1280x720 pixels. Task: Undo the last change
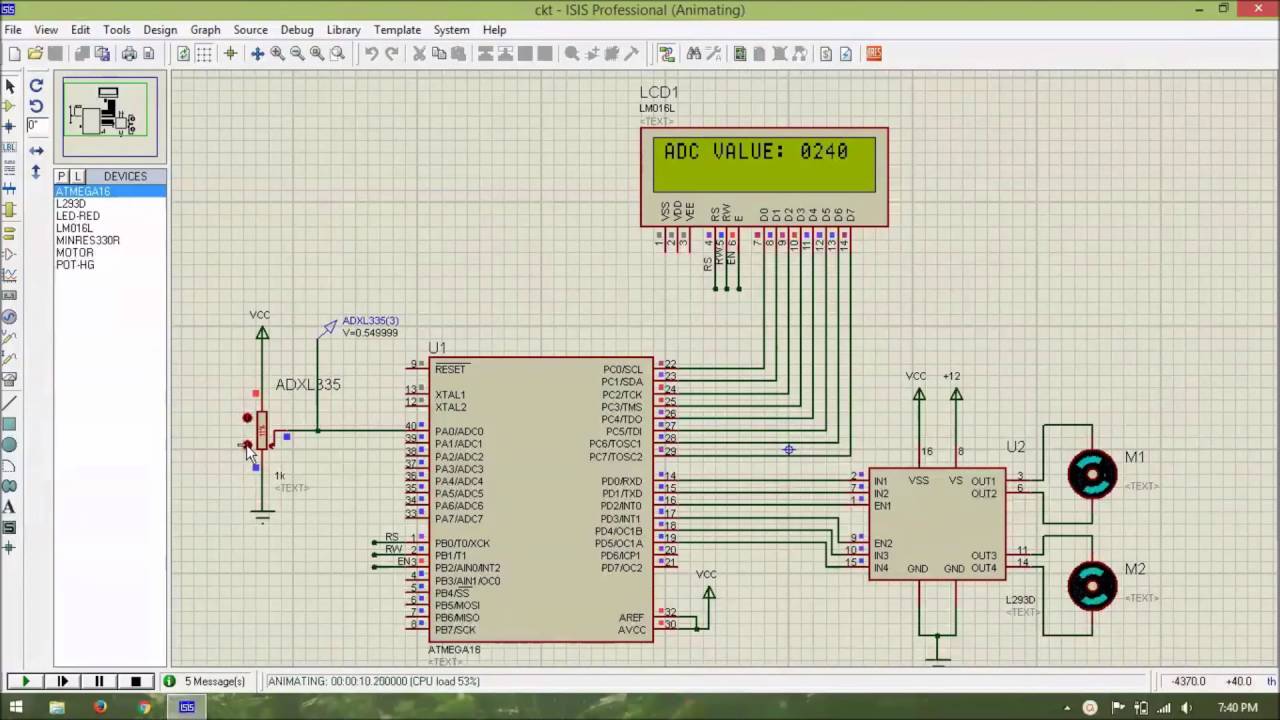(x=371, y=54)
